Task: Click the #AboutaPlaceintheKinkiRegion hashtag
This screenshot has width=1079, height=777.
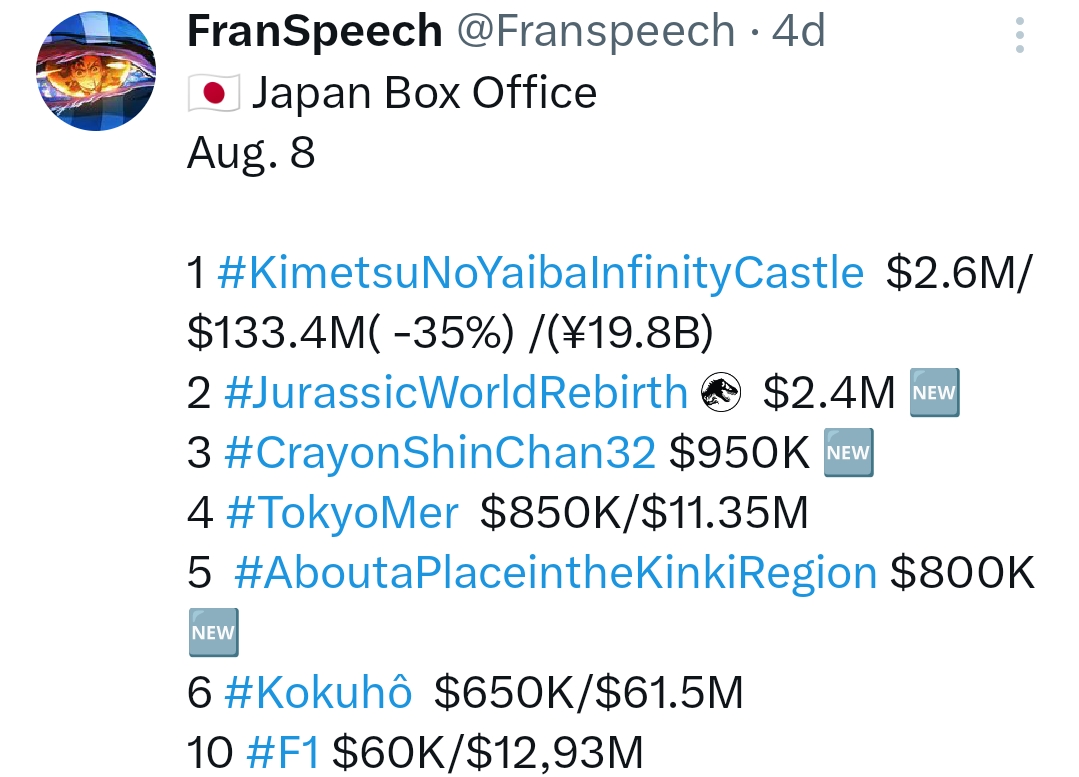Action: point(555,573)
